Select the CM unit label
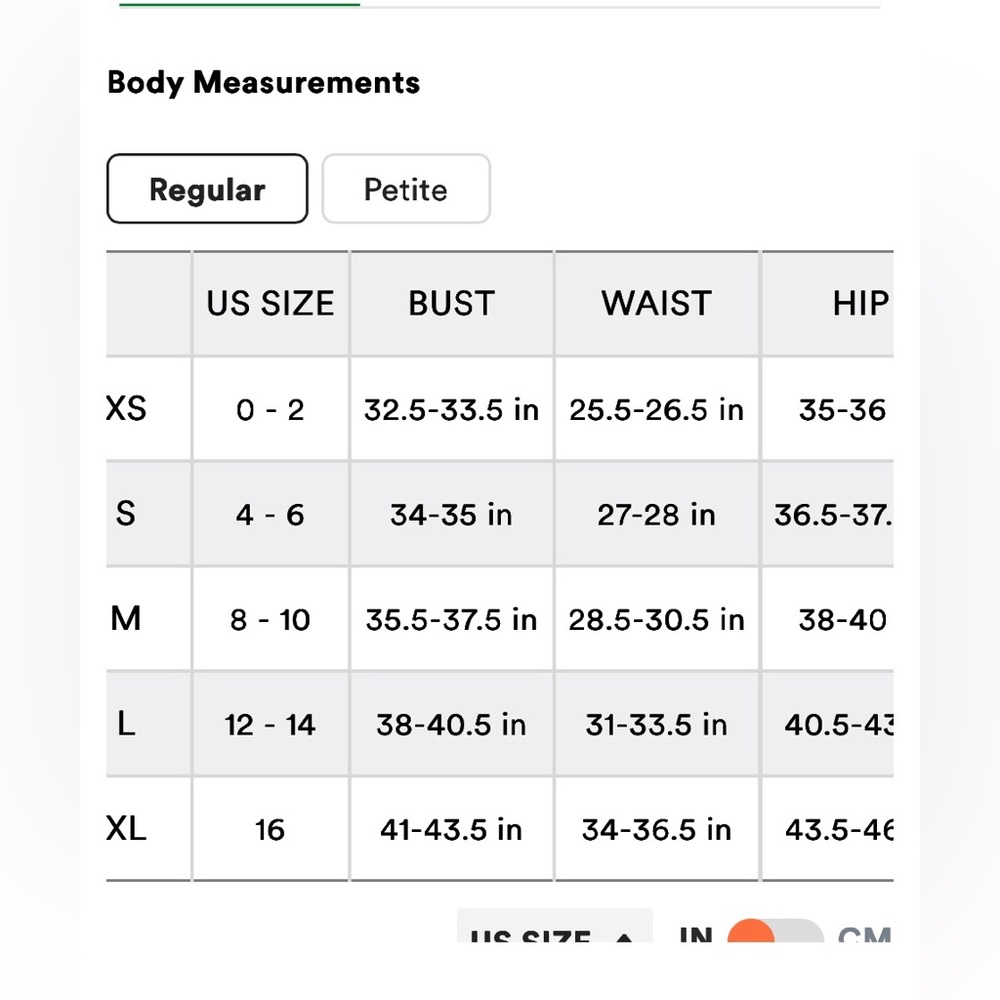1000x1000 pixels. [x=864, y=934]
